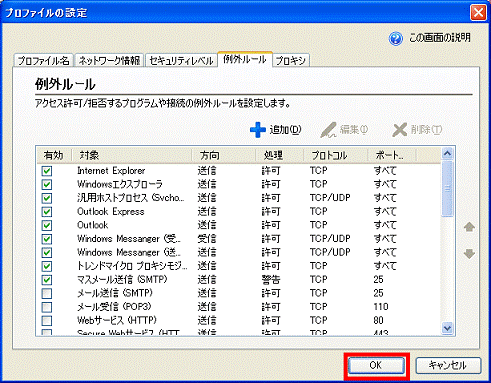This screenshot has width=491, height=383.
Task: Select the Outlook rule name
Action: [x=93, y=225]
